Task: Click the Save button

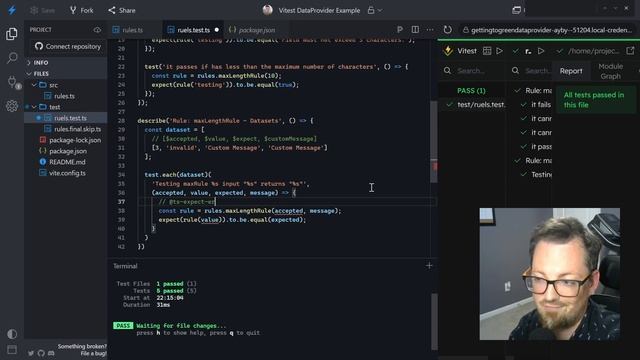Action: pyautogui.click(x=42, y=10)
